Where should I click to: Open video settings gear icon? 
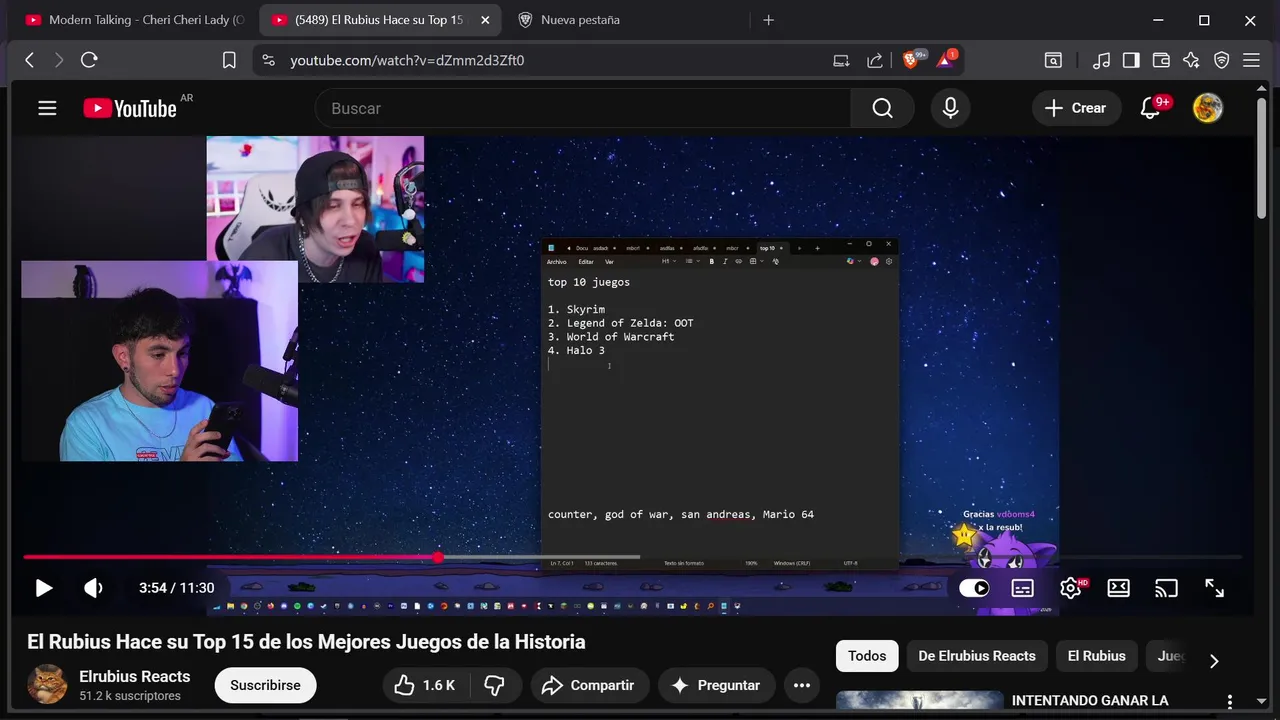pyautogui.click(x=1071, y=588)
